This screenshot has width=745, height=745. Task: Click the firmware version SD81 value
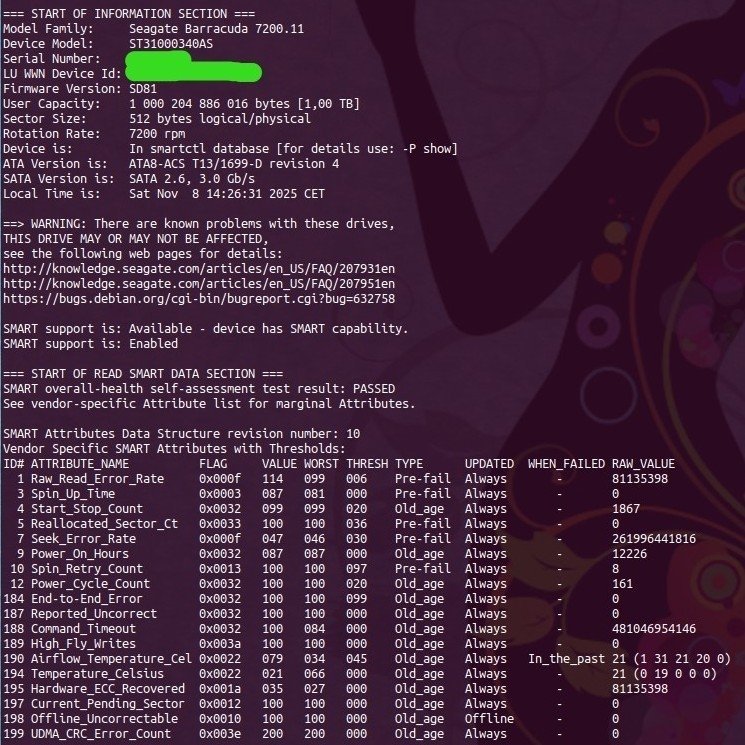(x=143, y=89)
